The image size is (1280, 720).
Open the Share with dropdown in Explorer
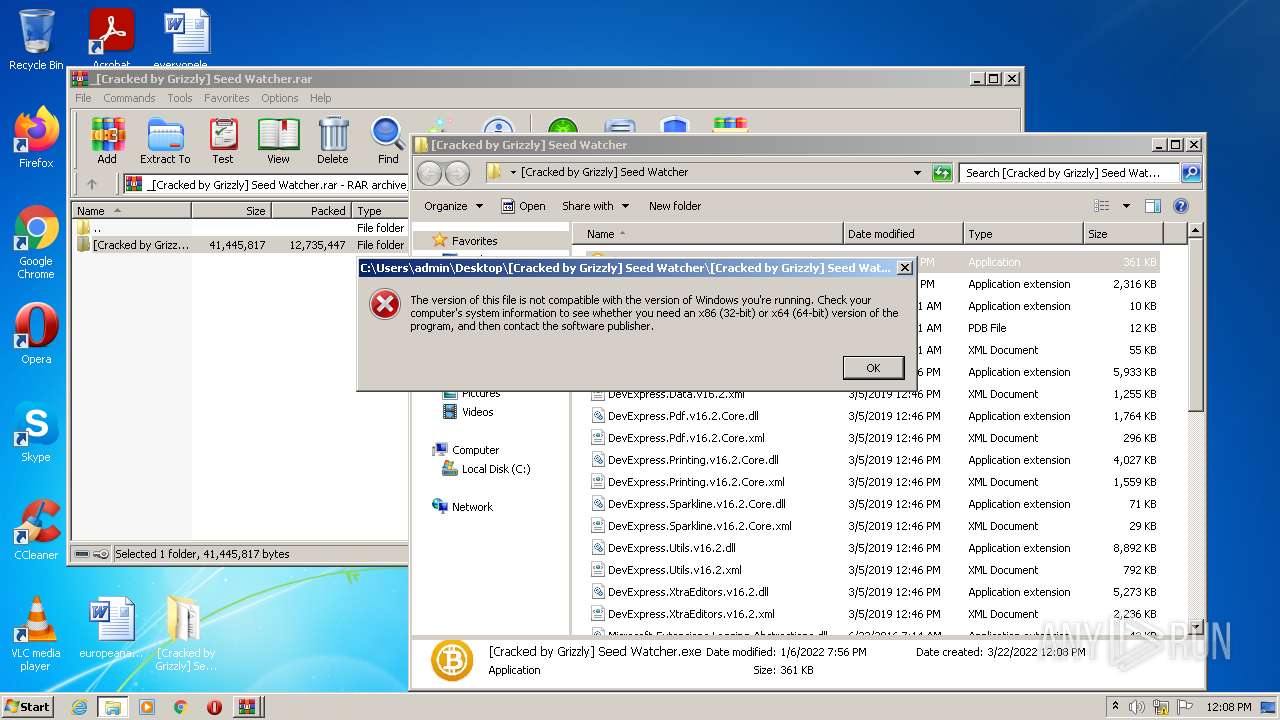(595, 206)
